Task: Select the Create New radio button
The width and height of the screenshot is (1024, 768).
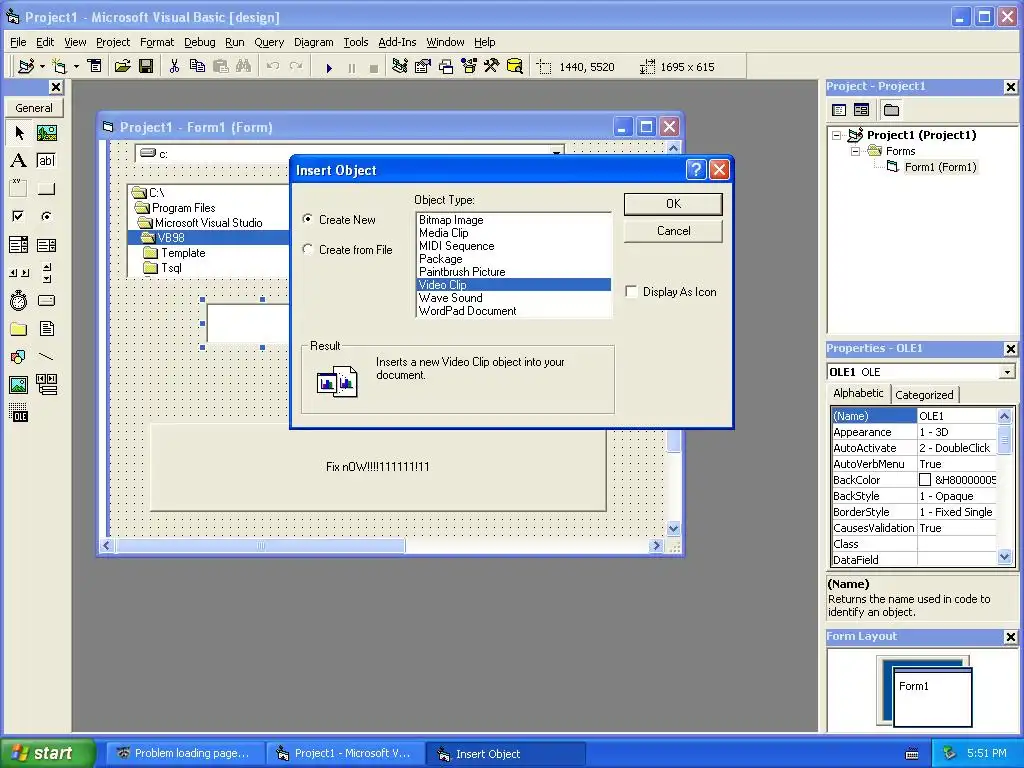Action: 308,219
